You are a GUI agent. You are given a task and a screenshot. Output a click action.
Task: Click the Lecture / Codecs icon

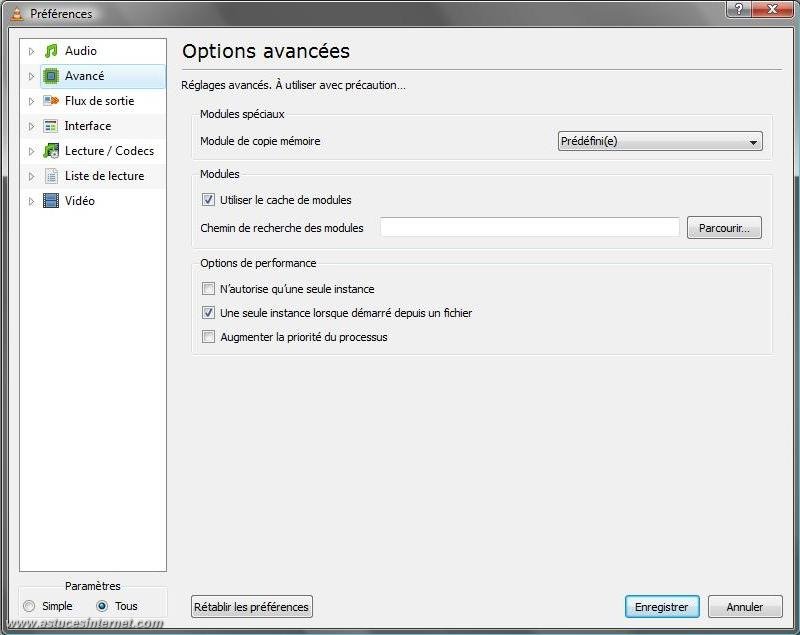(x=51, y=151)
